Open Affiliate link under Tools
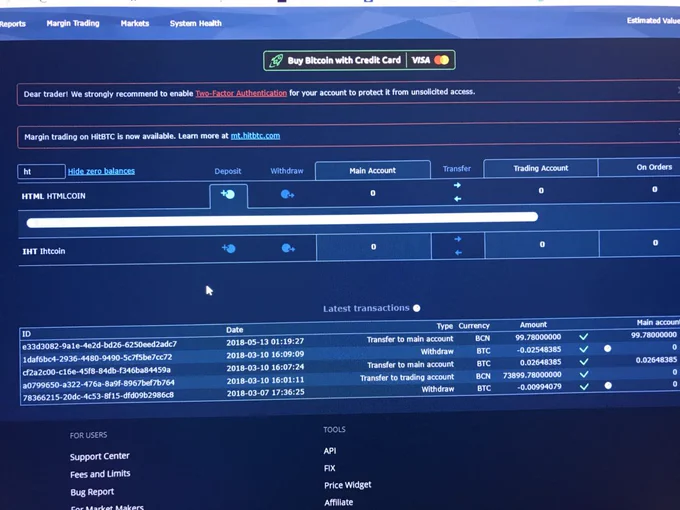The image size is (680, 510). pos(339,503)
